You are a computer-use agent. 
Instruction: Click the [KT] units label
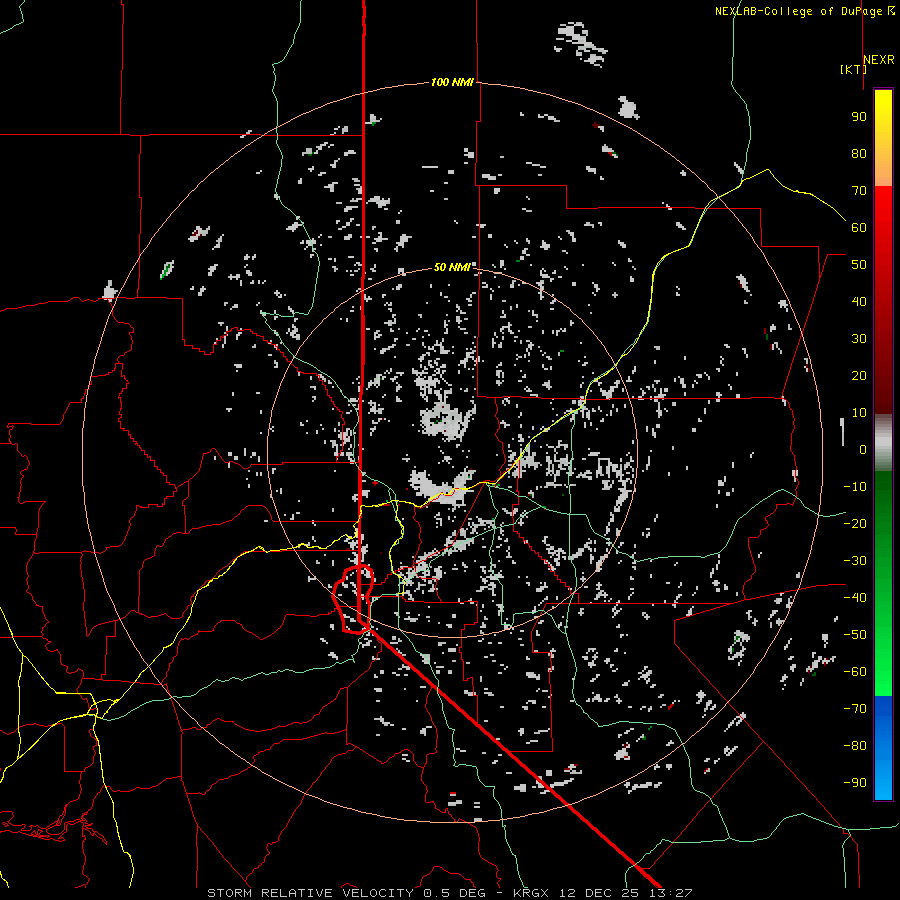coord(853,69)
